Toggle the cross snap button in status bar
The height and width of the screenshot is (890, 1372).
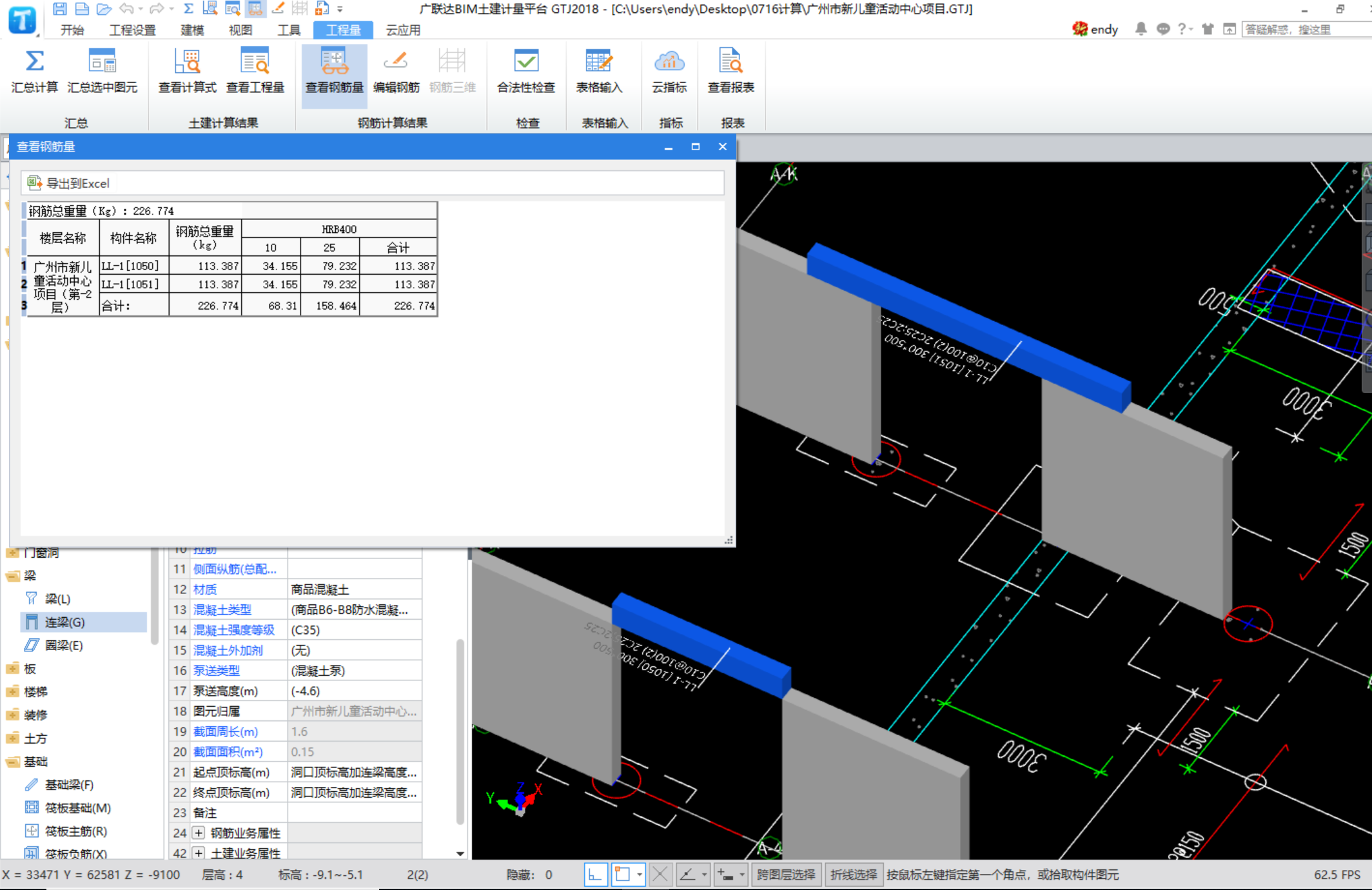[x=660, y=875]
